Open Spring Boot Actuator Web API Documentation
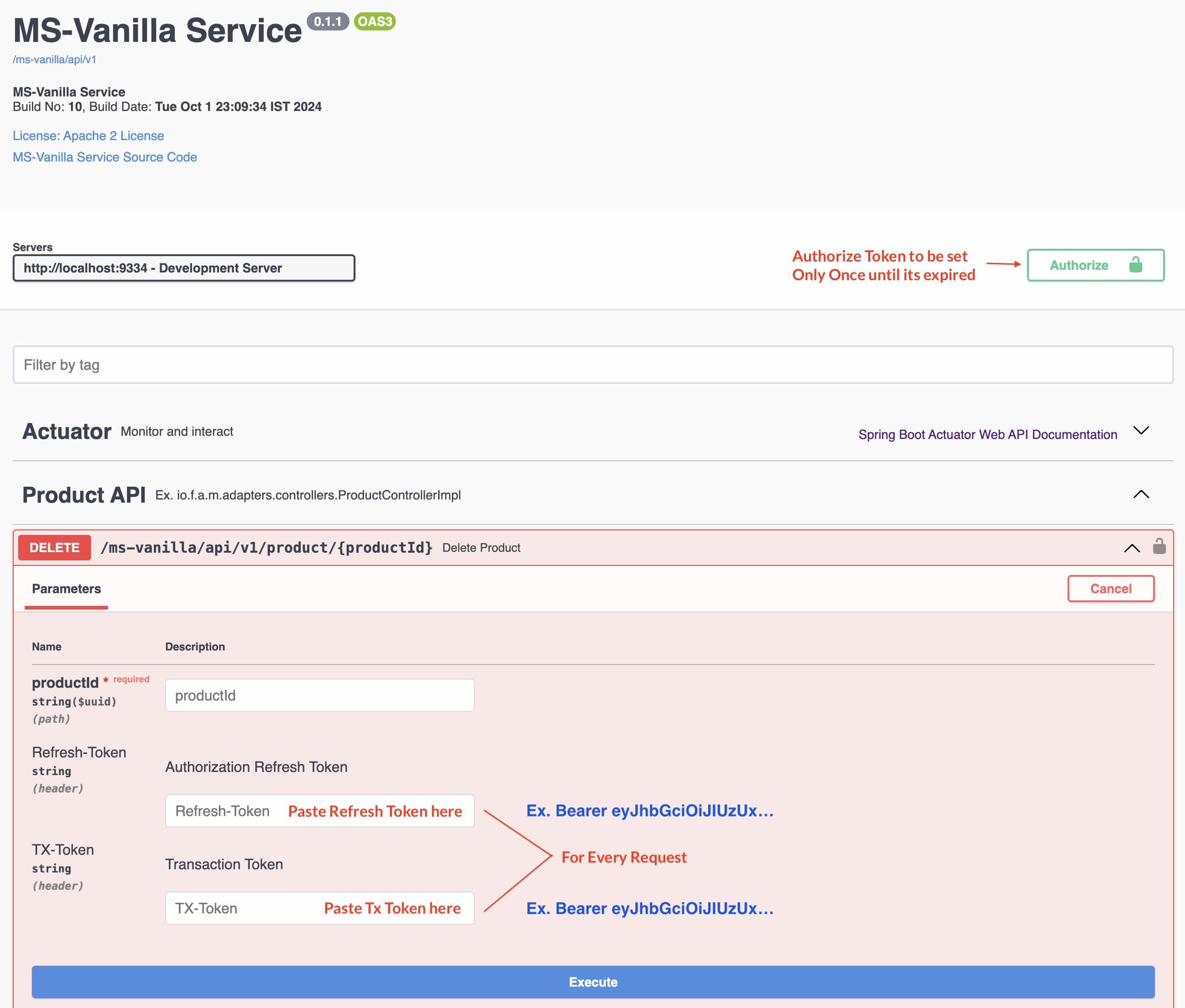 987,433
